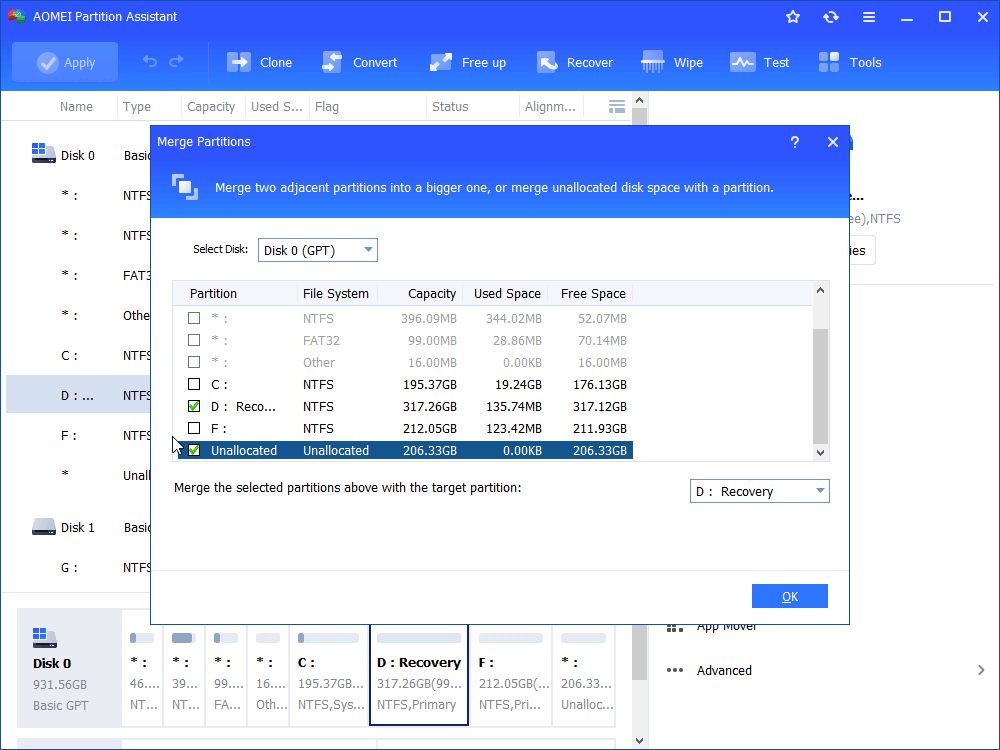Select the G: row under Disk 1
The width and height of the screenshot is (1000, 750).
click(78, 567)
